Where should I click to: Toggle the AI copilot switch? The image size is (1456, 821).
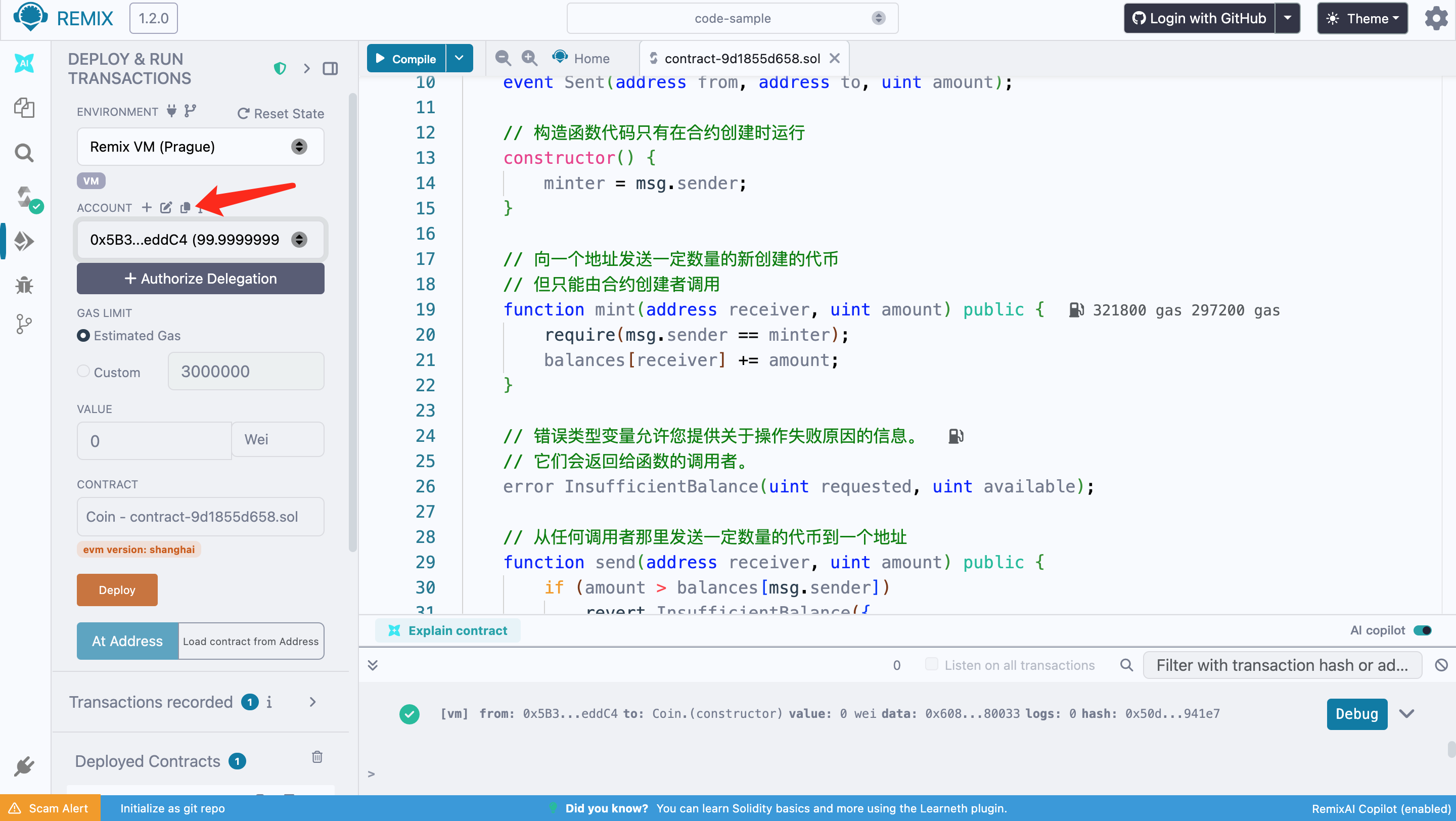pyautogui.click(x=1422, y=630)
